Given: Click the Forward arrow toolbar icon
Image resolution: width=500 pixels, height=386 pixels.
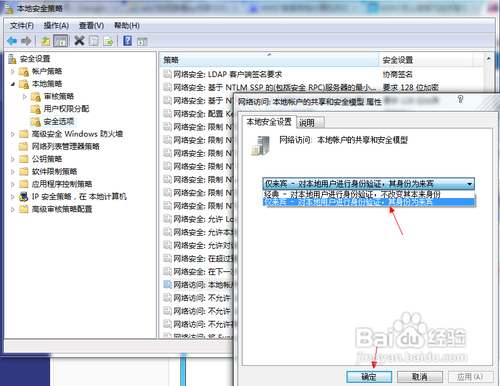Looking at the screenshot, I should click(26, 41).
